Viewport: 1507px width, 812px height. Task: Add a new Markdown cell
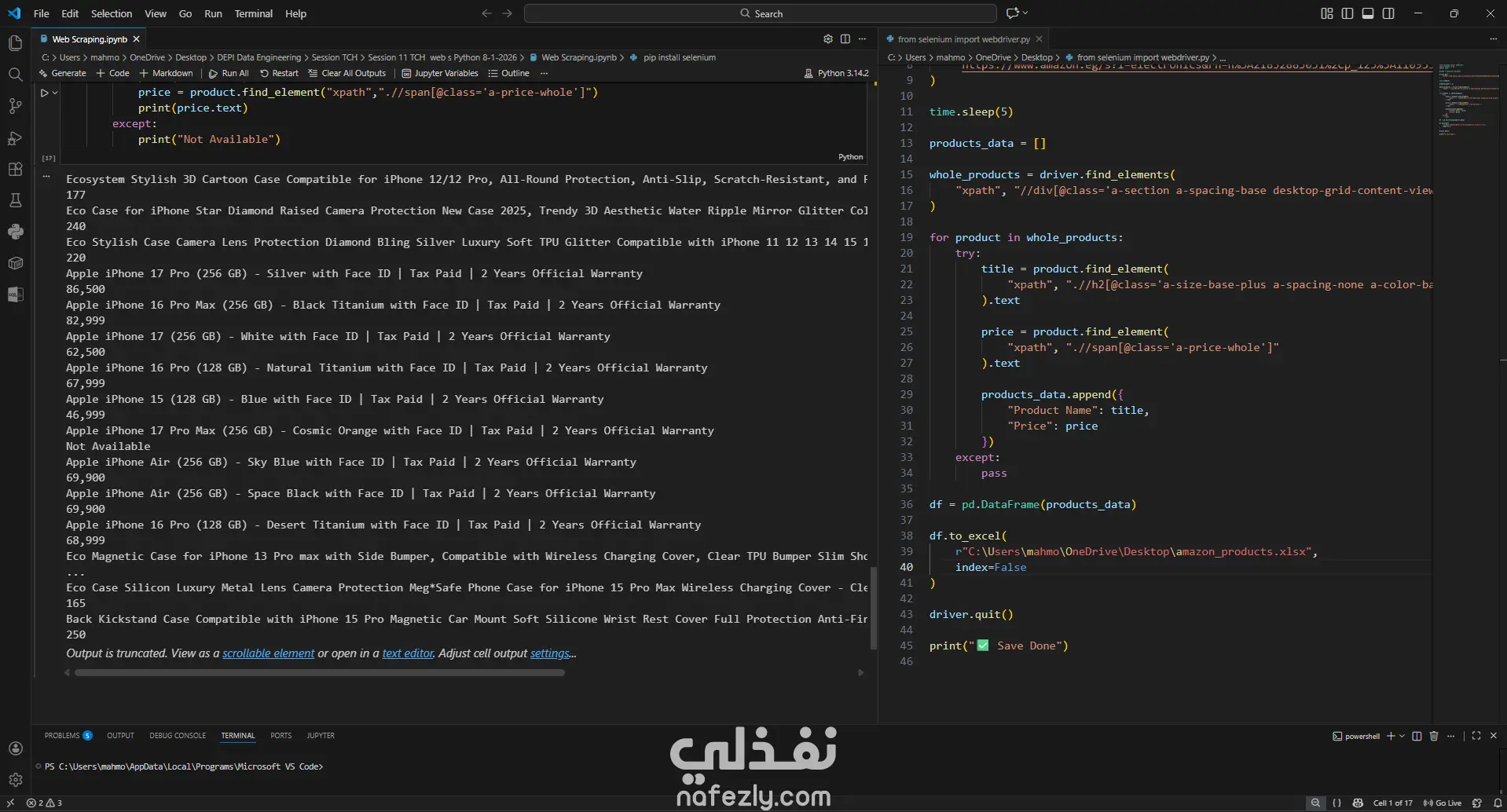(x=166, y=73)
